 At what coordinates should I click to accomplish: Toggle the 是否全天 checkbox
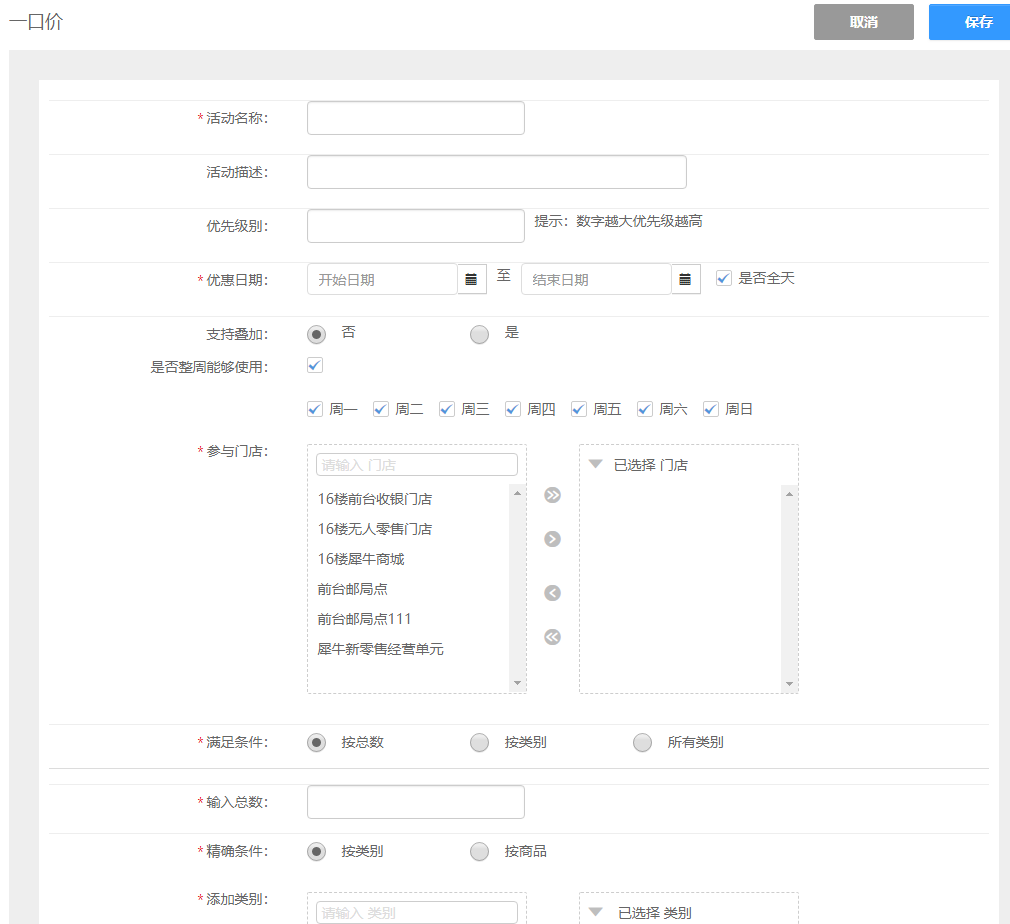point(723,278)
